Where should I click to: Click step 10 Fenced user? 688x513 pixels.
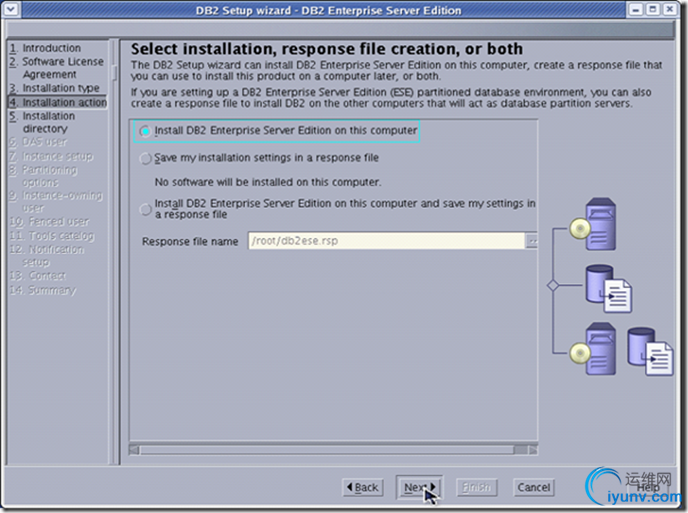click(x=49, y=222)
